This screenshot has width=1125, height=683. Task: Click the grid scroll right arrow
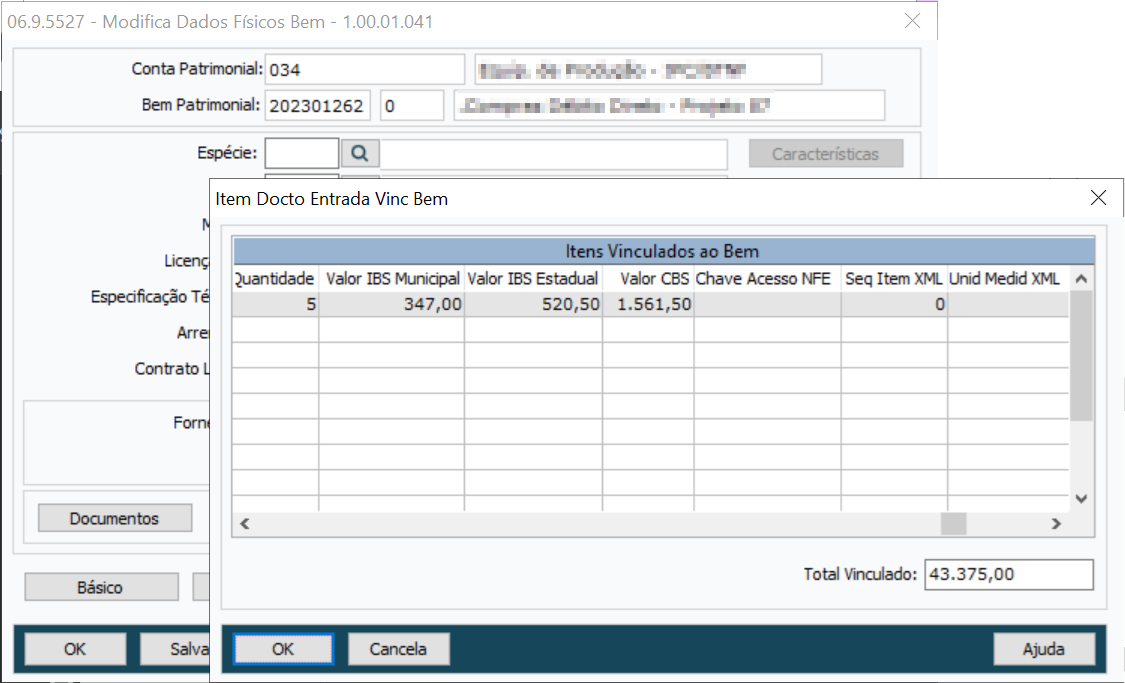tap(1056, 524)
